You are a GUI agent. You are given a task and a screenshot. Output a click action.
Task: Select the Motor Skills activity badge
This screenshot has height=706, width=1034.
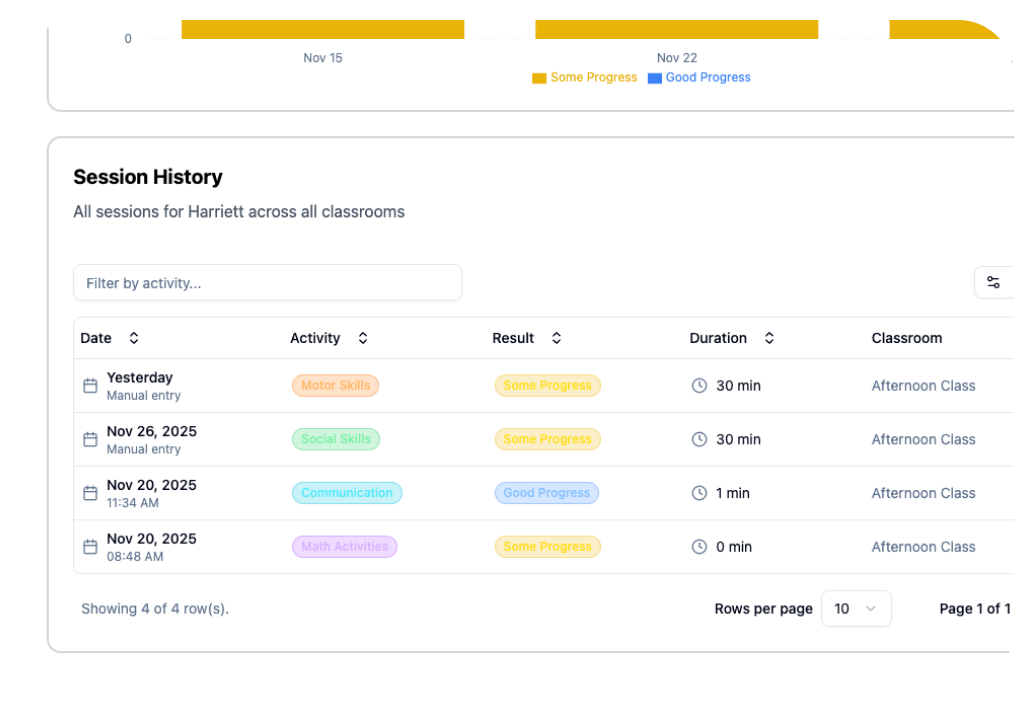tap(335, 385)
